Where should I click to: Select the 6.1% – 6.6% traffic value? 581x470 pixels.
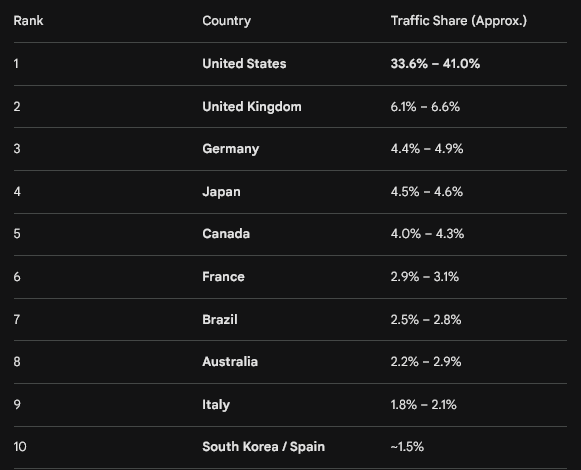[425, 107]
